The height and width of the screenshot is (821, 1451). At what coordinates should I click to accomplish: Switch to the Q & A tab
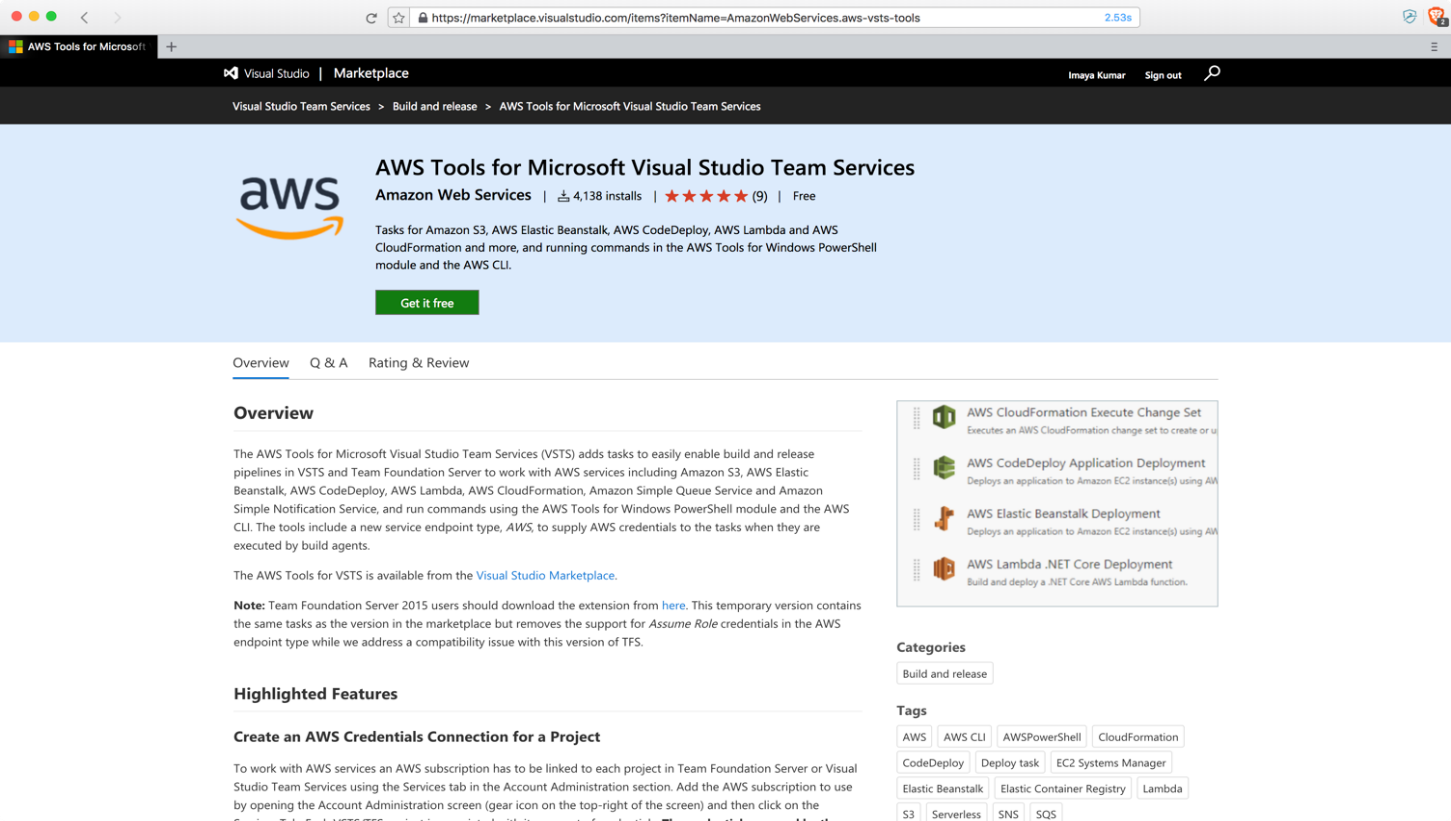tap(329, 363)
